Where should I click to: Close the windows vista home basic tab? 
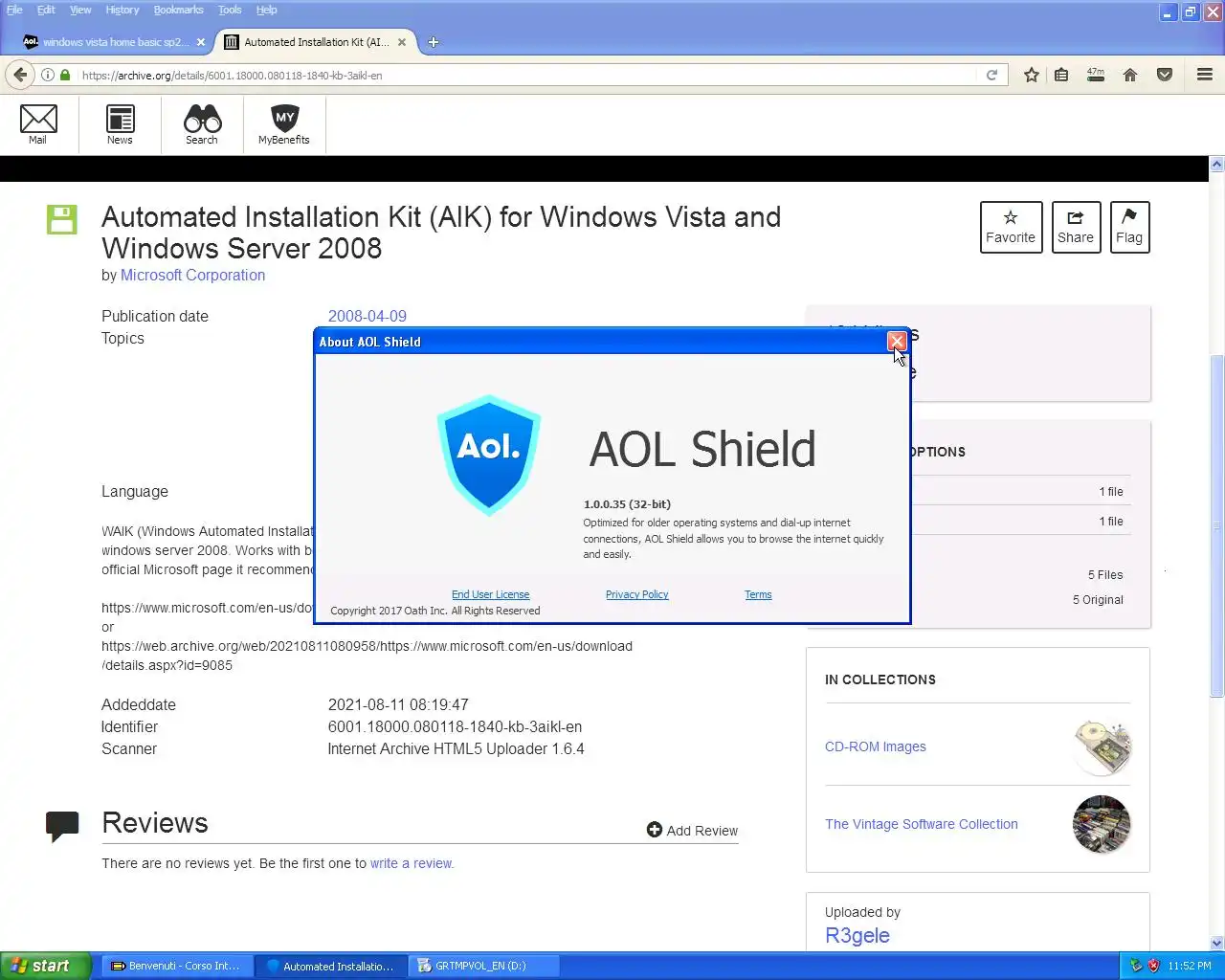[201, 42]
